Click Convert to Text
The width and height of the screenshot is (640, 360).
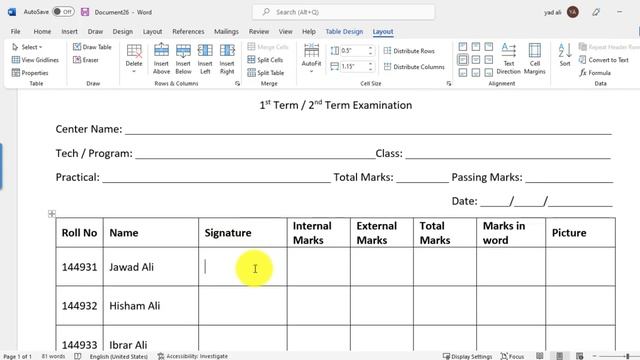click(x=604, y=60)
